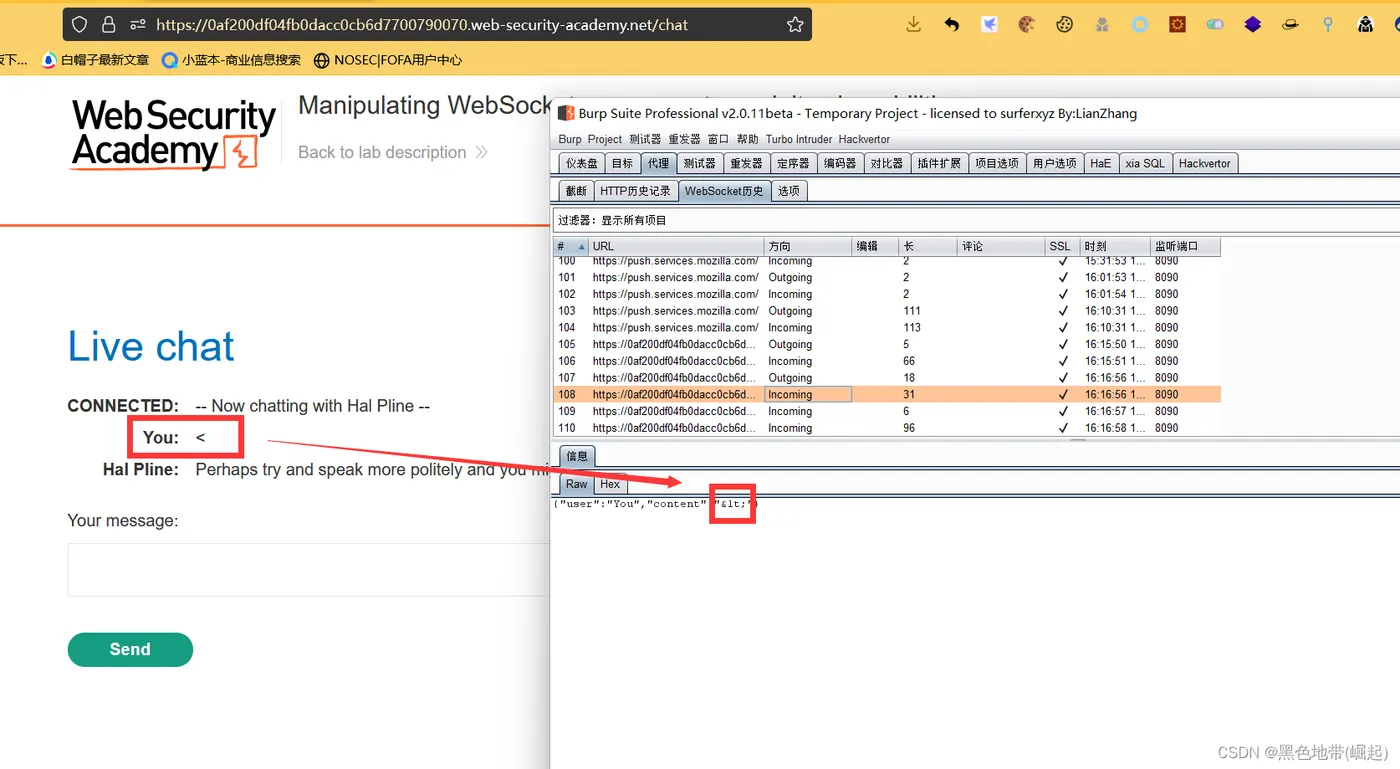Open the Hackvertor menu in menubar
Screen dimensions: 1400x769
[x=864, y=139]
